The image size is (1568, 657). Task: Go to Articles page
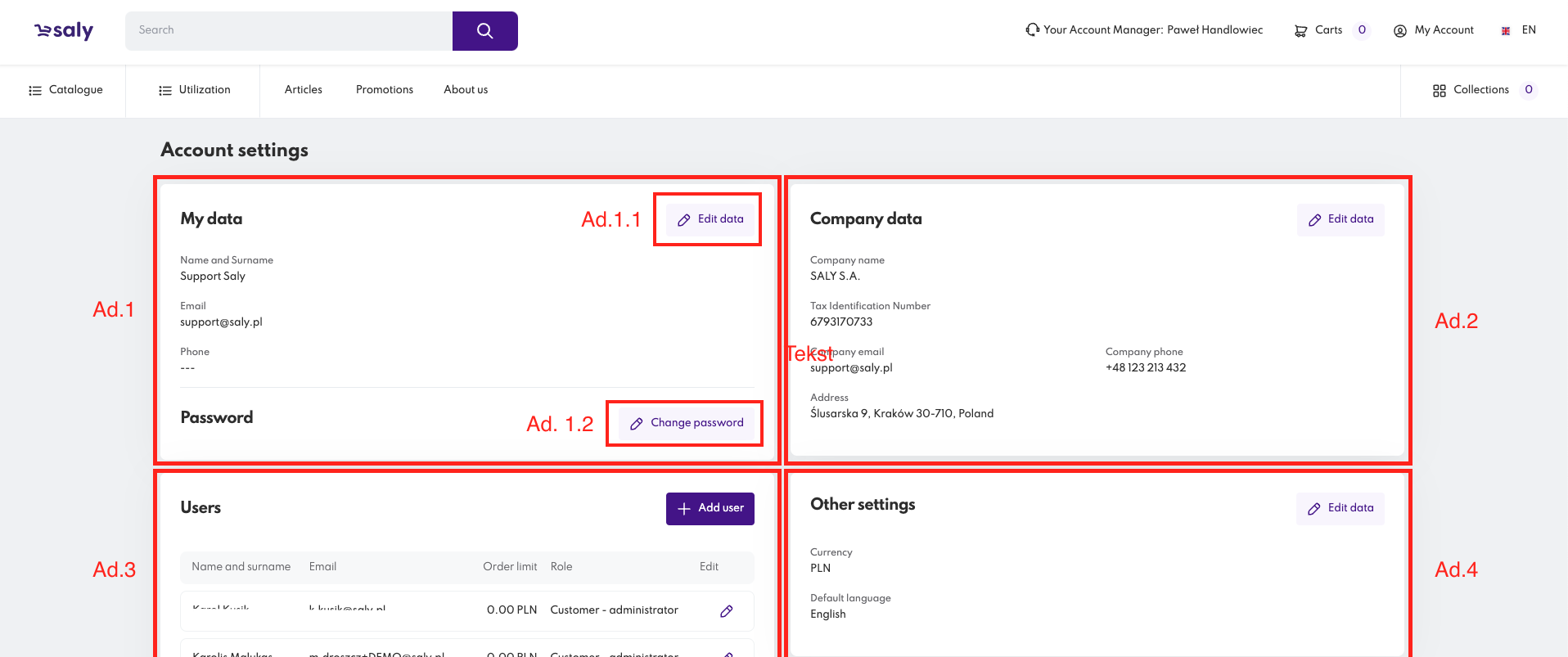(x=303, y=90)
